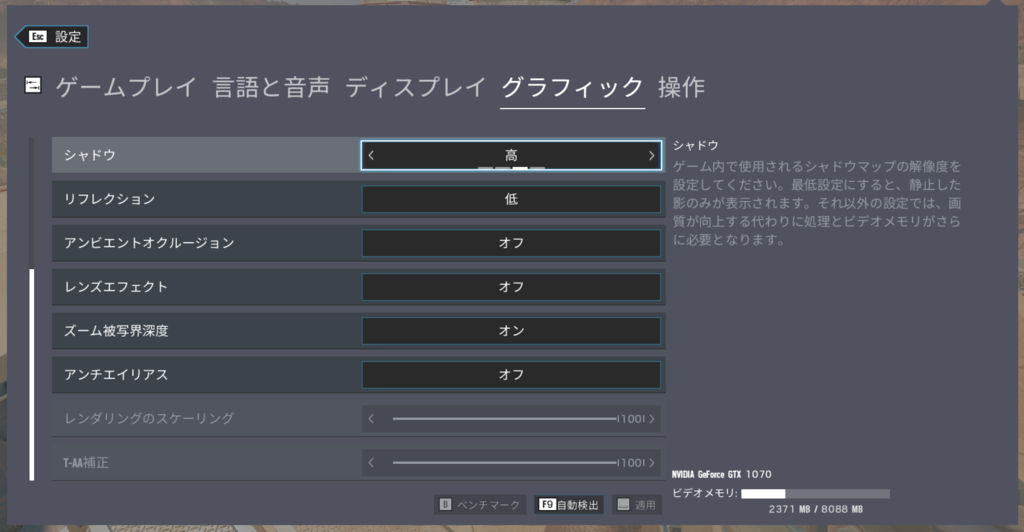Select the アンビエントオクルージョン row label

(x=149, y=243)
